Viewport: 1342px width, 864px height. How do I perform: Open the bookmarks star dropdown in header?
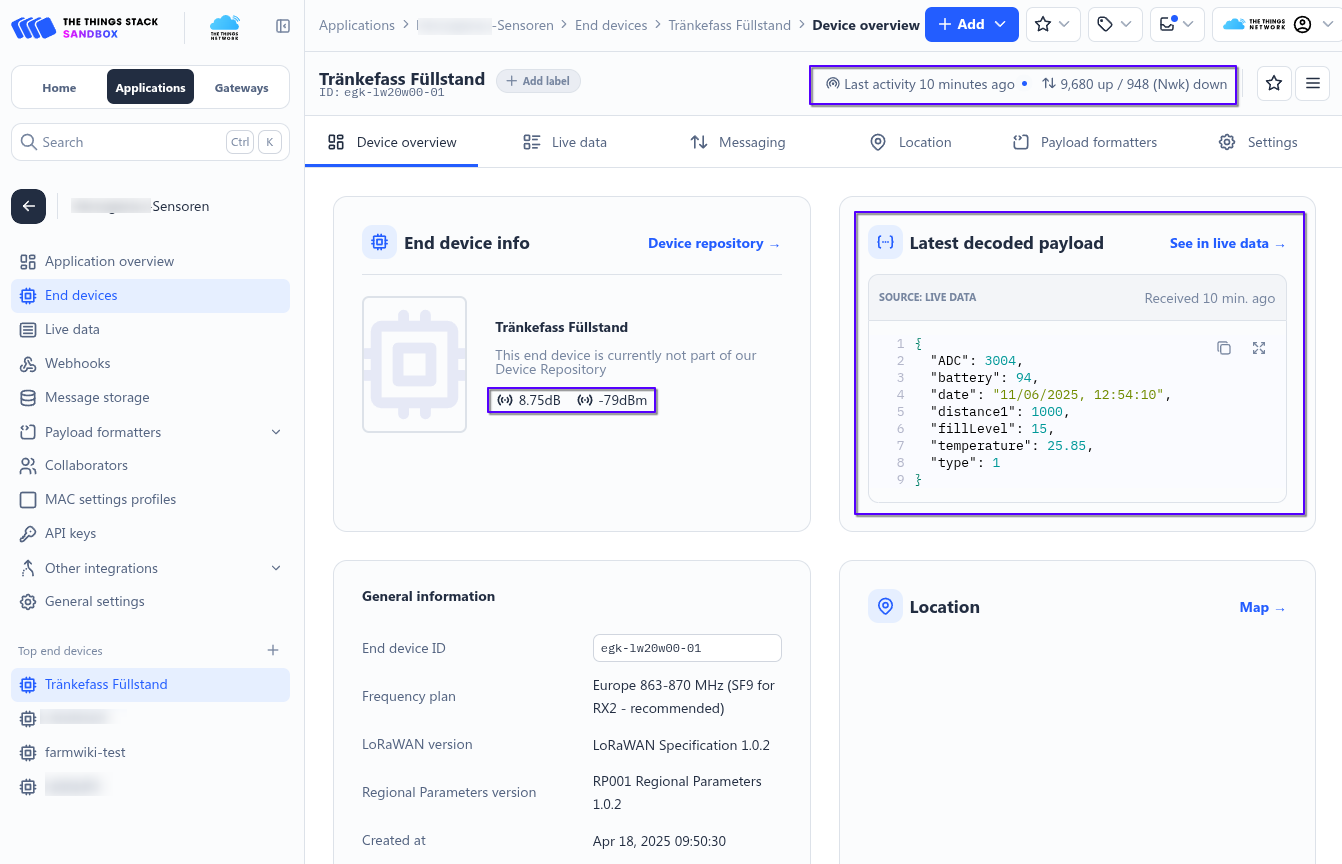point(1052,25)
